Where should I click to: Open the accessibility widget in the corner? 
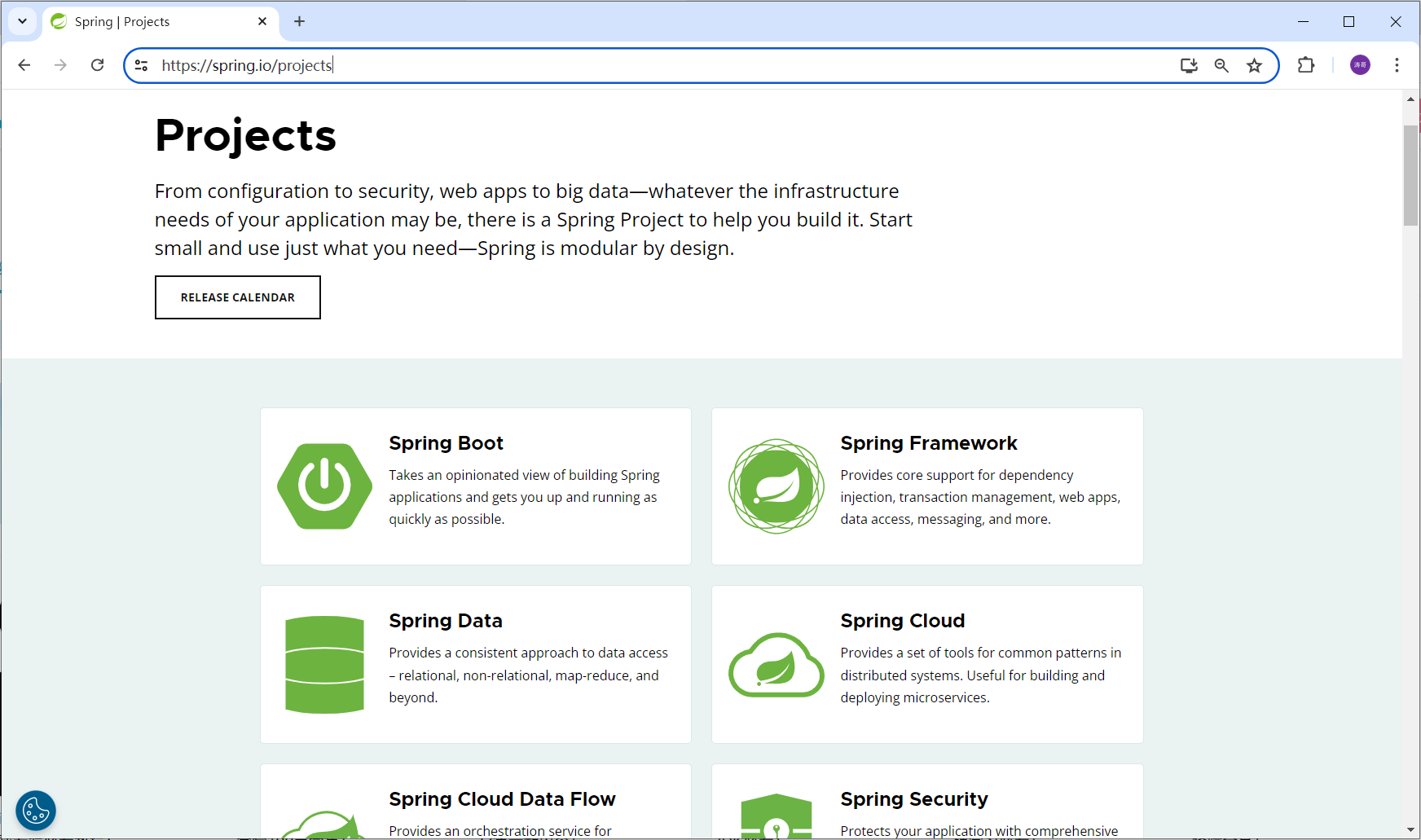36,811
